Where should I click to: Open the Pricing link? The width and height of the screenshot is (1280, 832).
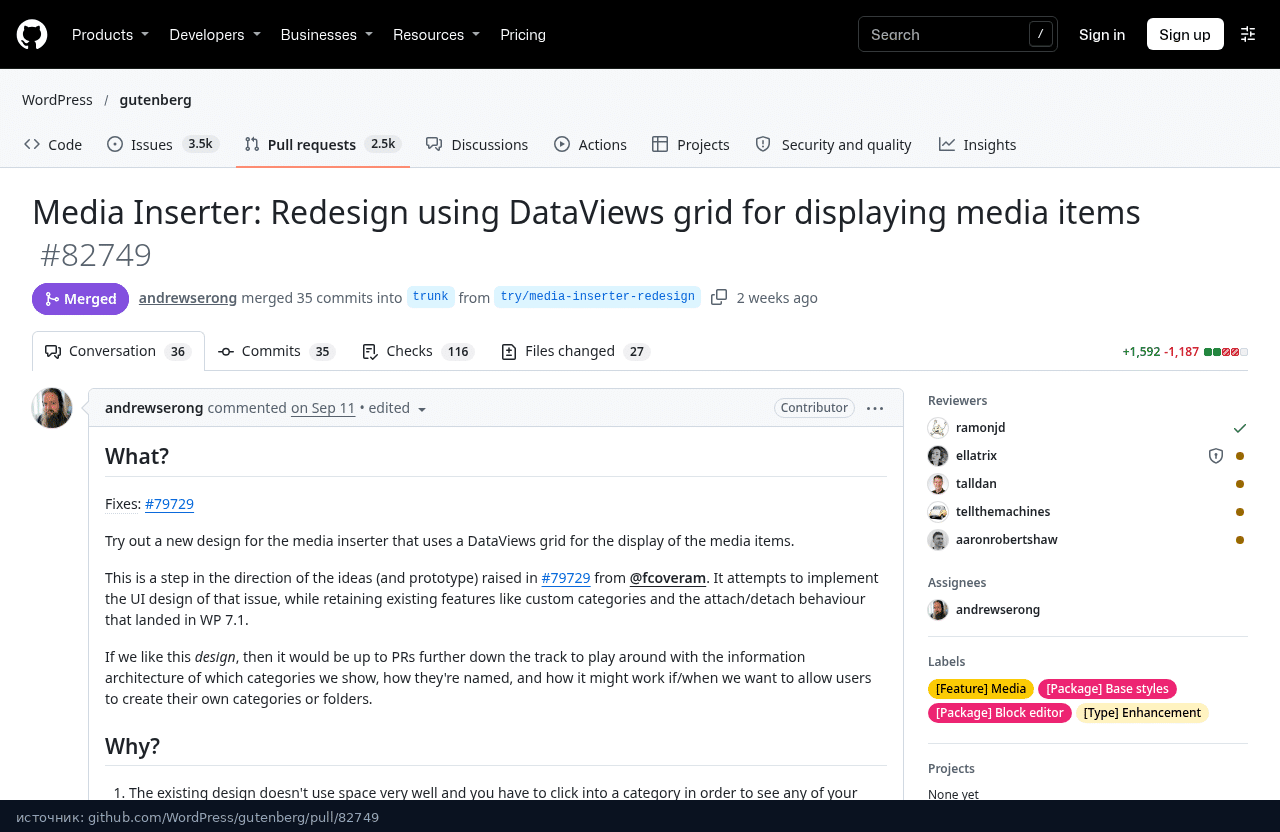(x=523, y=34)
